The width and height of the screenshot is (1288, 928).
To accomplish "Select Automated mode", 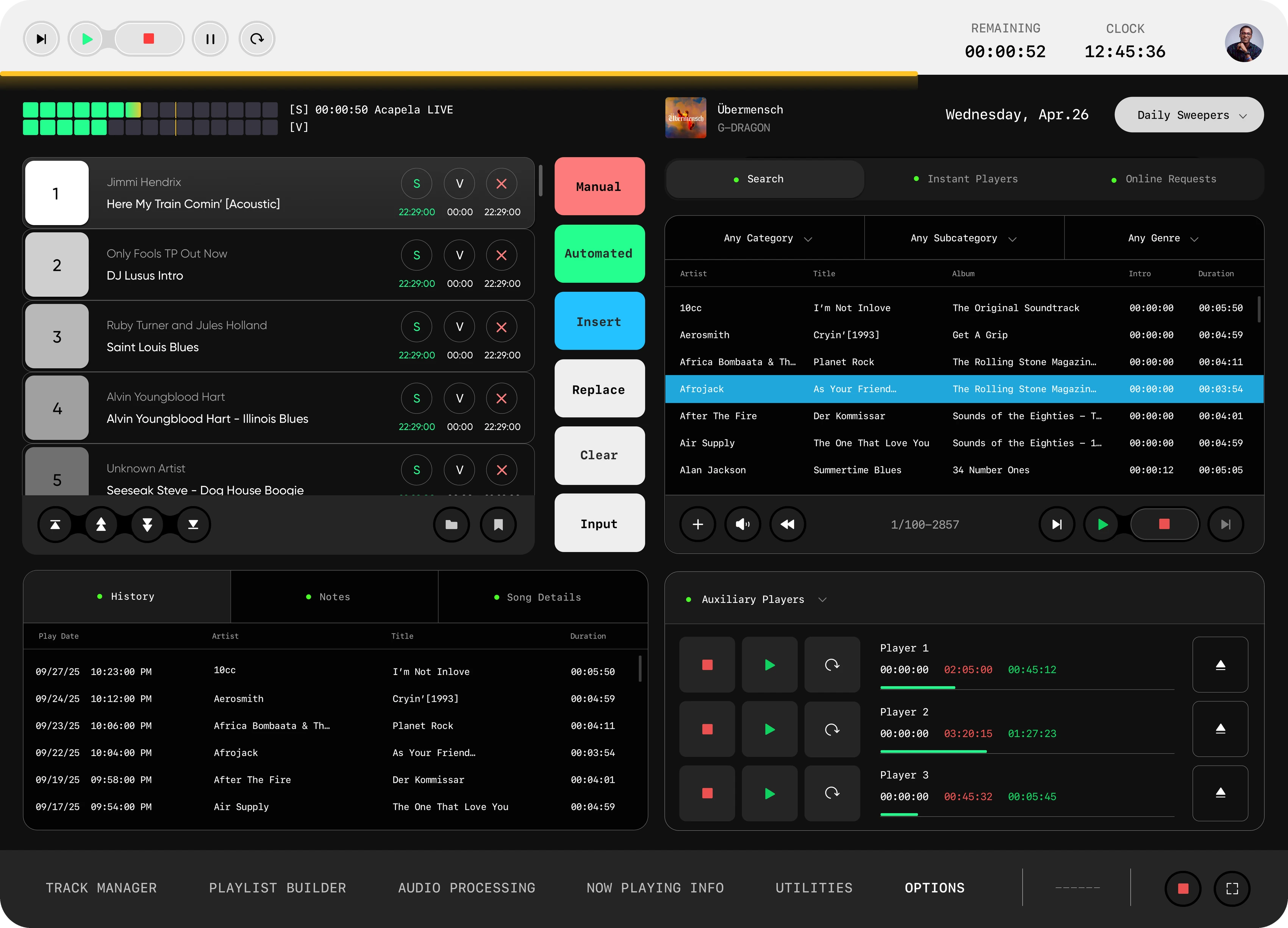I will coord(600,253).
